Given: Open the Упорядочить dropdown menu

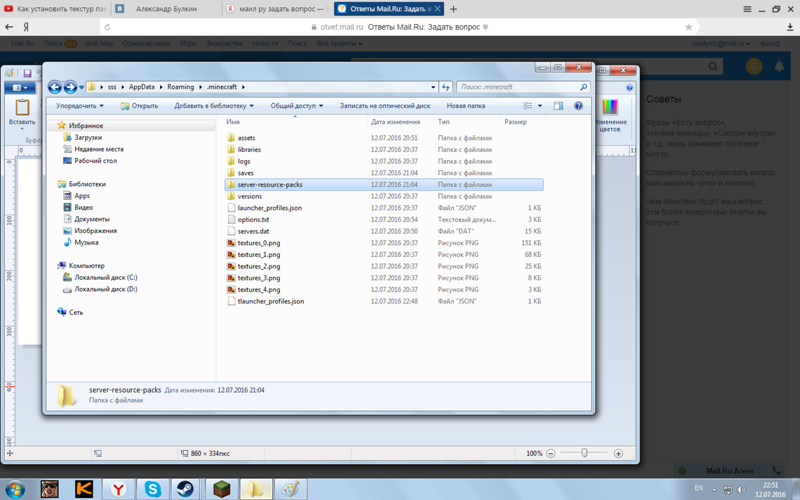Looking at the screenshot, I should click(79, 105).
